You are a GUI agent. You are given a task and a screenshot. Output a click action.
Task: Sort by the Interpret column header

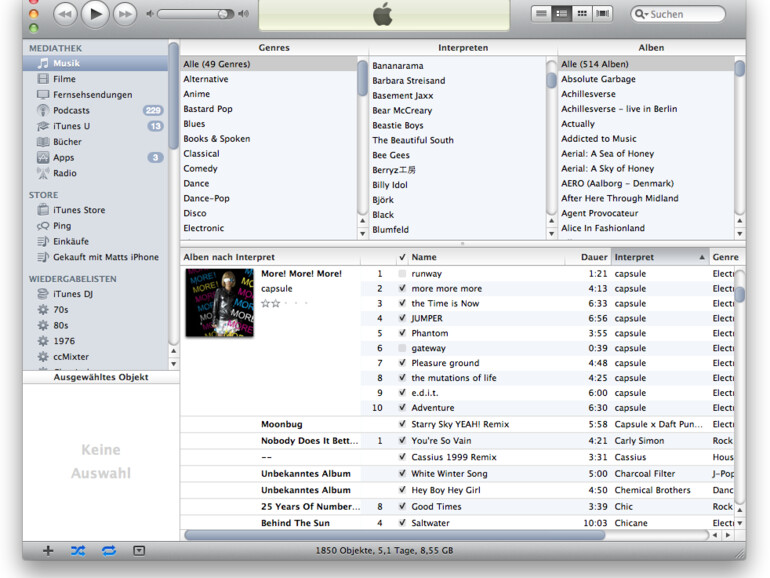tap(660, 257)
